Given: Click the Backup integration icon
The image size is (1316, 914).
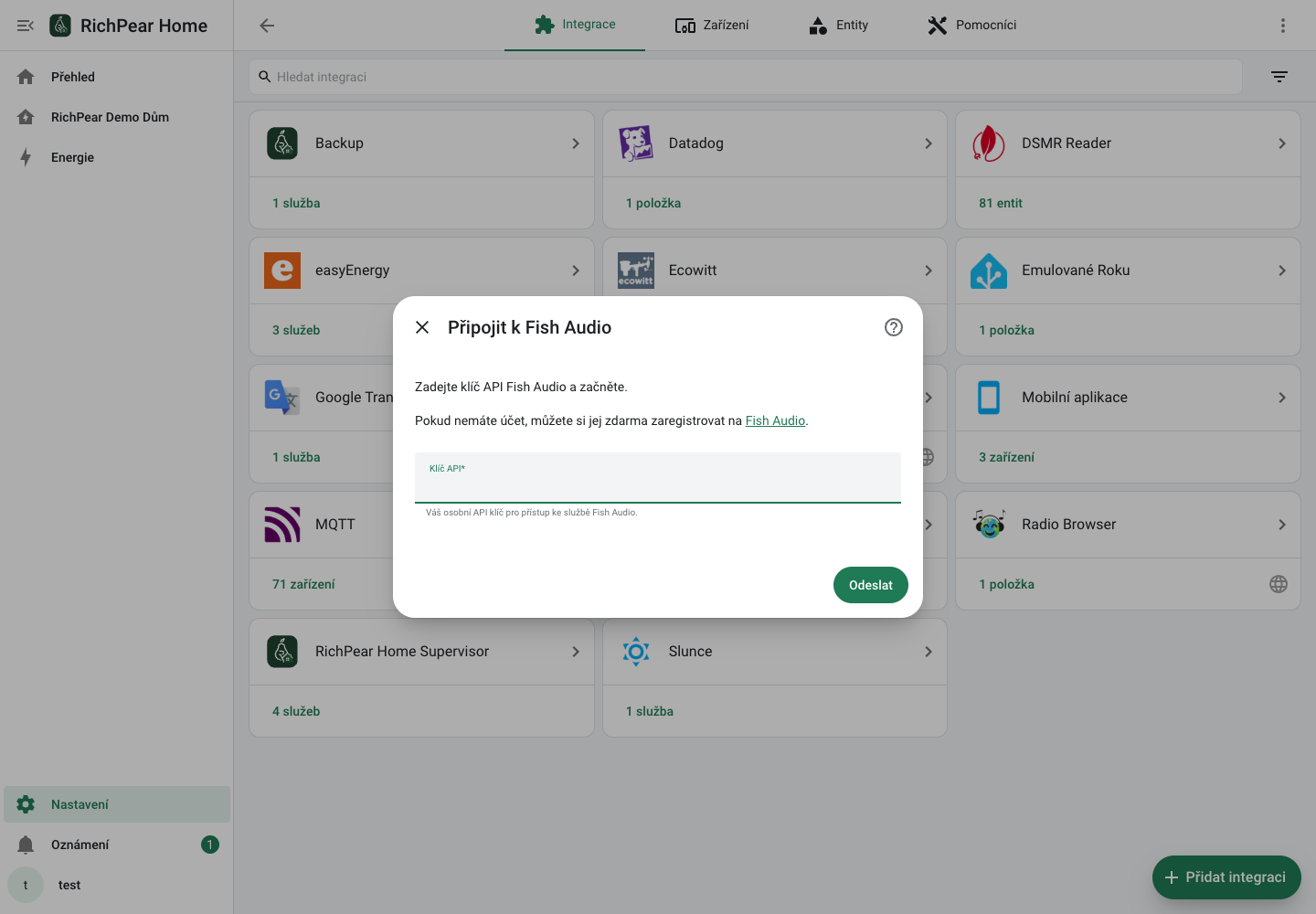Looking at the screenshot, I should click(282, 143).
